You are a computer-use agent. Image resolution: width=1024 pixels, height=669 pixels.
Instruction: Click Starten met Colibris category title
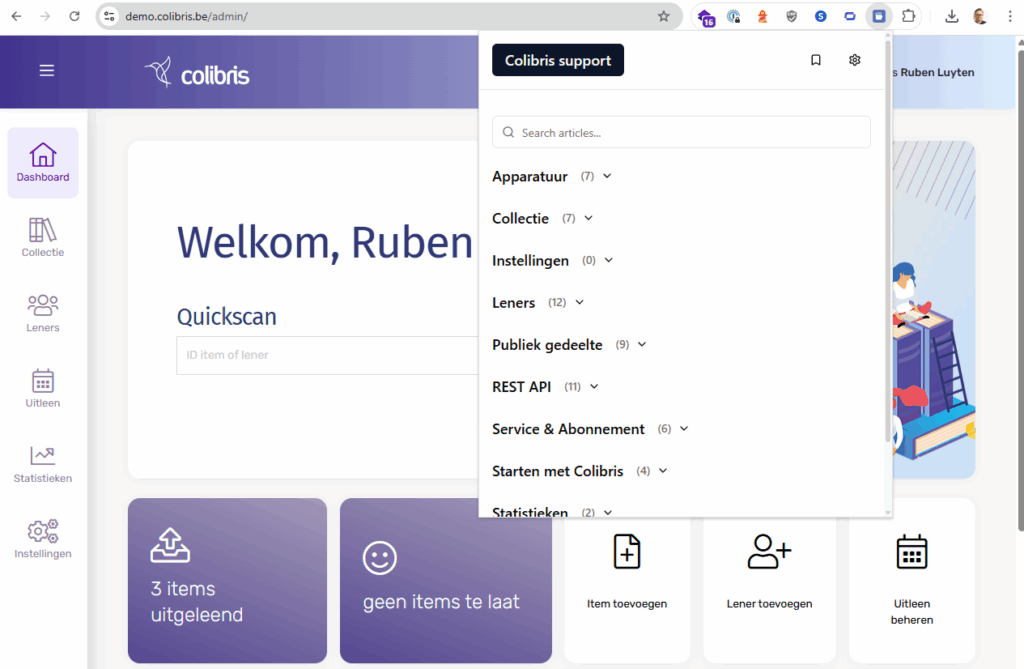coord(558,471)
